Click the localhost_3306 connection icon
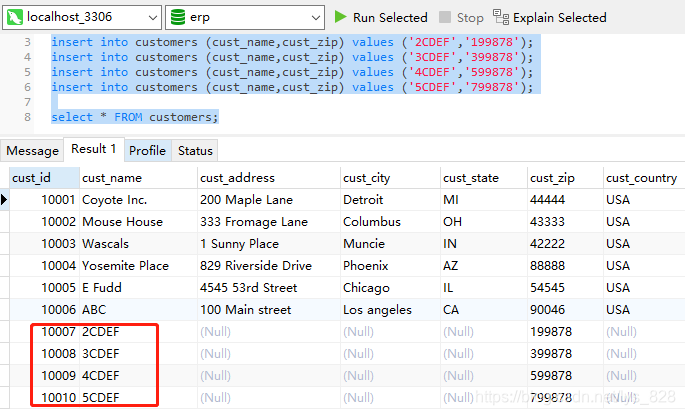The height and width of the screenshot is (415, 685). (14, 17)
